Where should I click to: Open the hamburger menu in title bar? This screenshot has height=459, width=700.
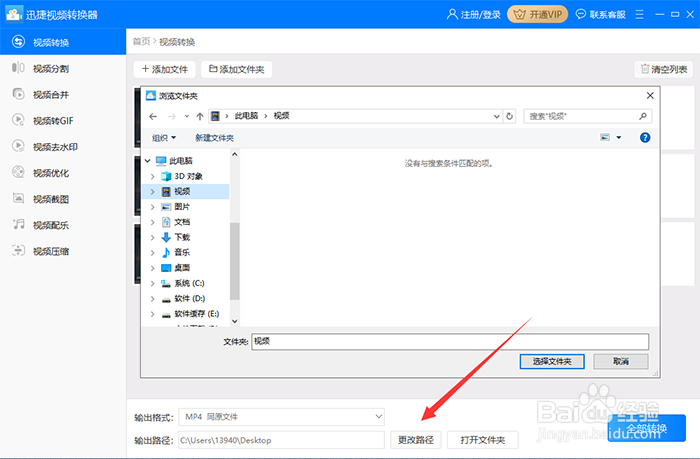click(639, 15)
